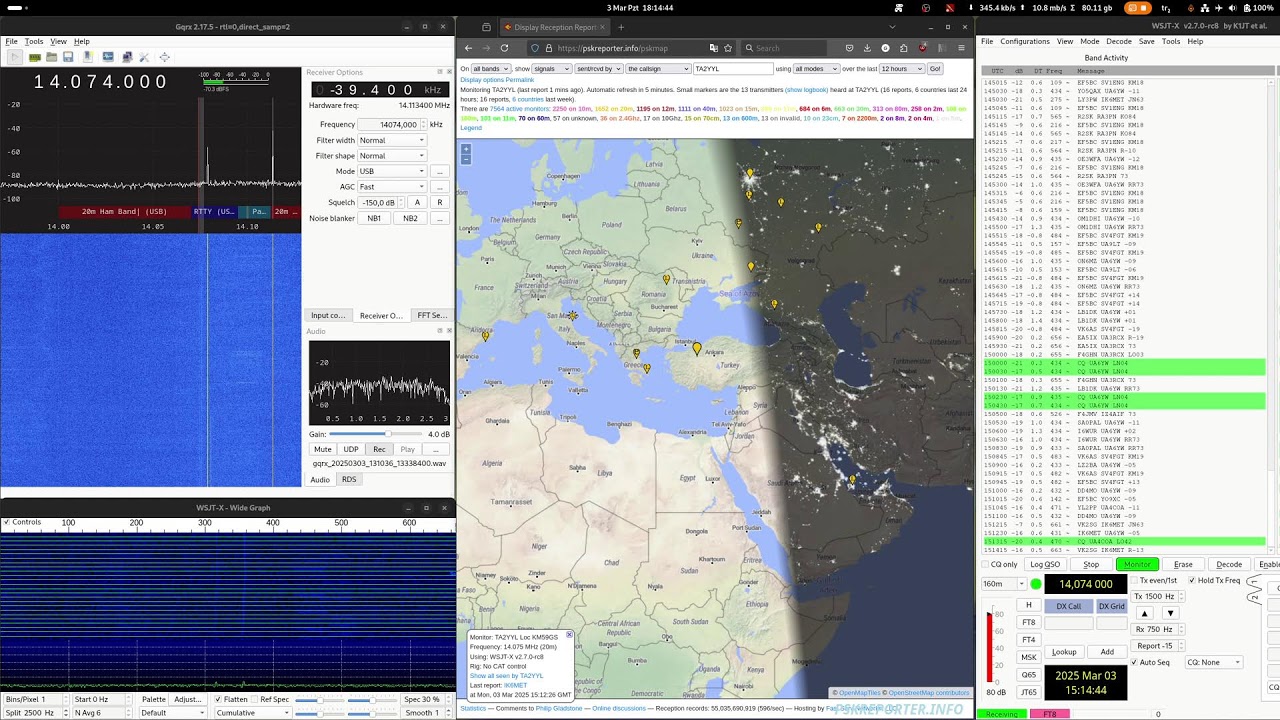Viewport: 1280px width, 720px height.
Task: Click system tray keyboard layout tr indicator
Action: 1166,8
